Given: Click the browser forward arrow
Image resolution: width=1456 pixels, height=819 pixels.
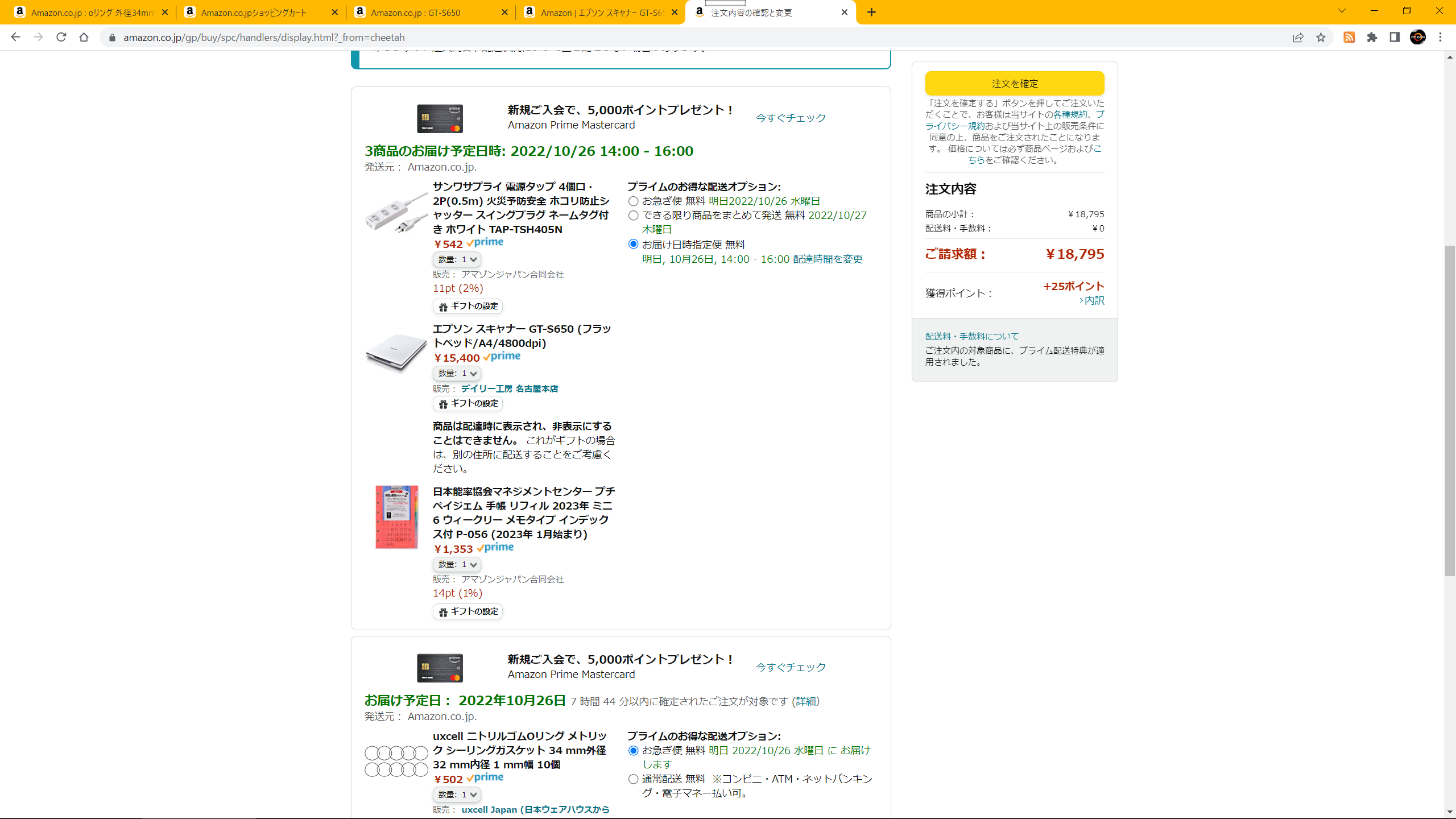Looking at the screenshot, I should pos(38,37).
